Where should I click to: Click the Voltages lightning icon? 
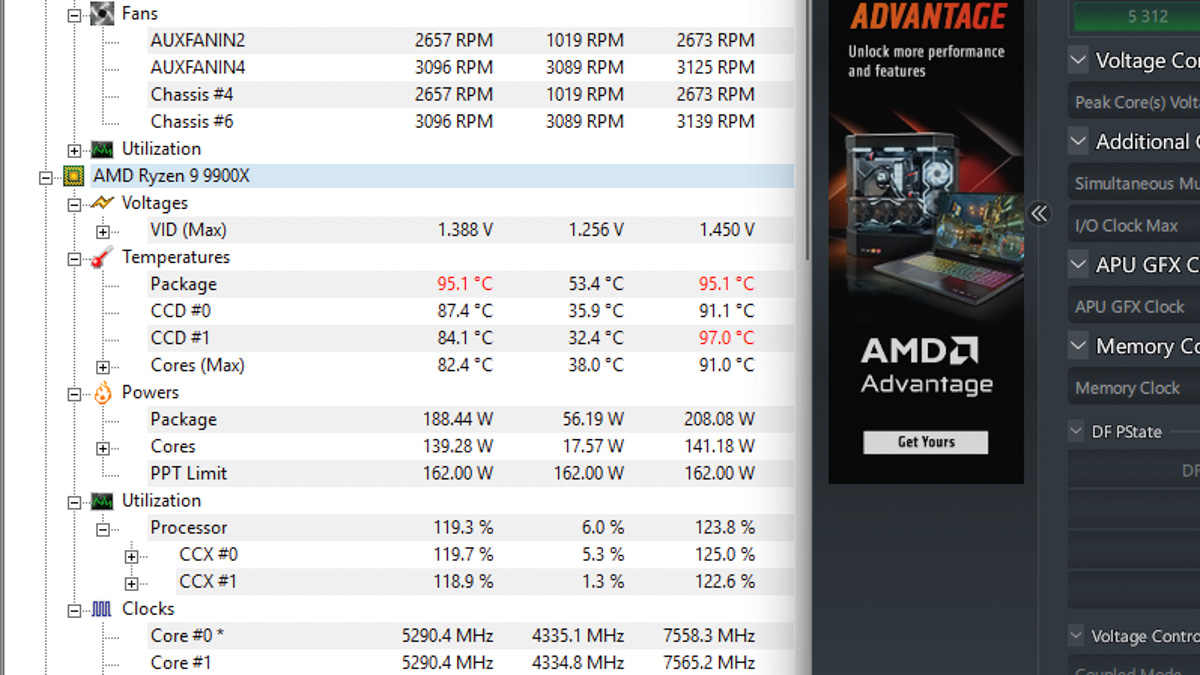[102, 203]
